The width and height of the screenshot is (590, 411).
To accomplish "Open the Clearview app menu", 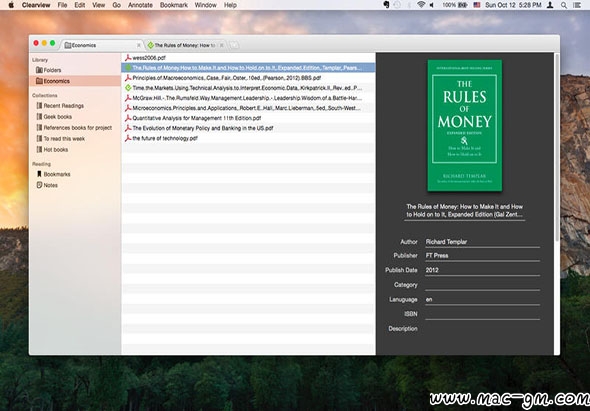I will [36, 5].
